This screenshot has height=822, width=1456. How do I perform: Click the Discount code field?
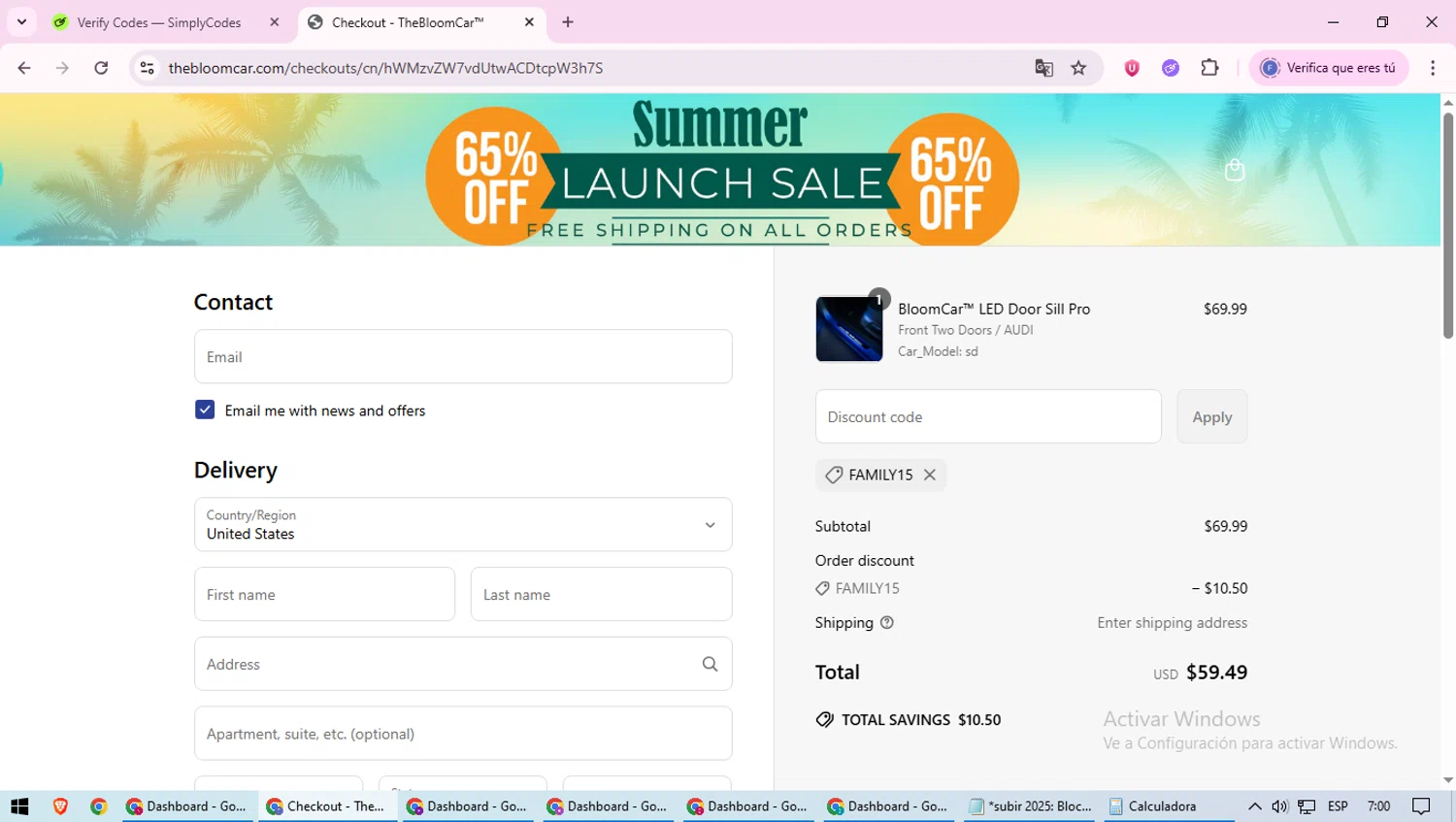988,416
